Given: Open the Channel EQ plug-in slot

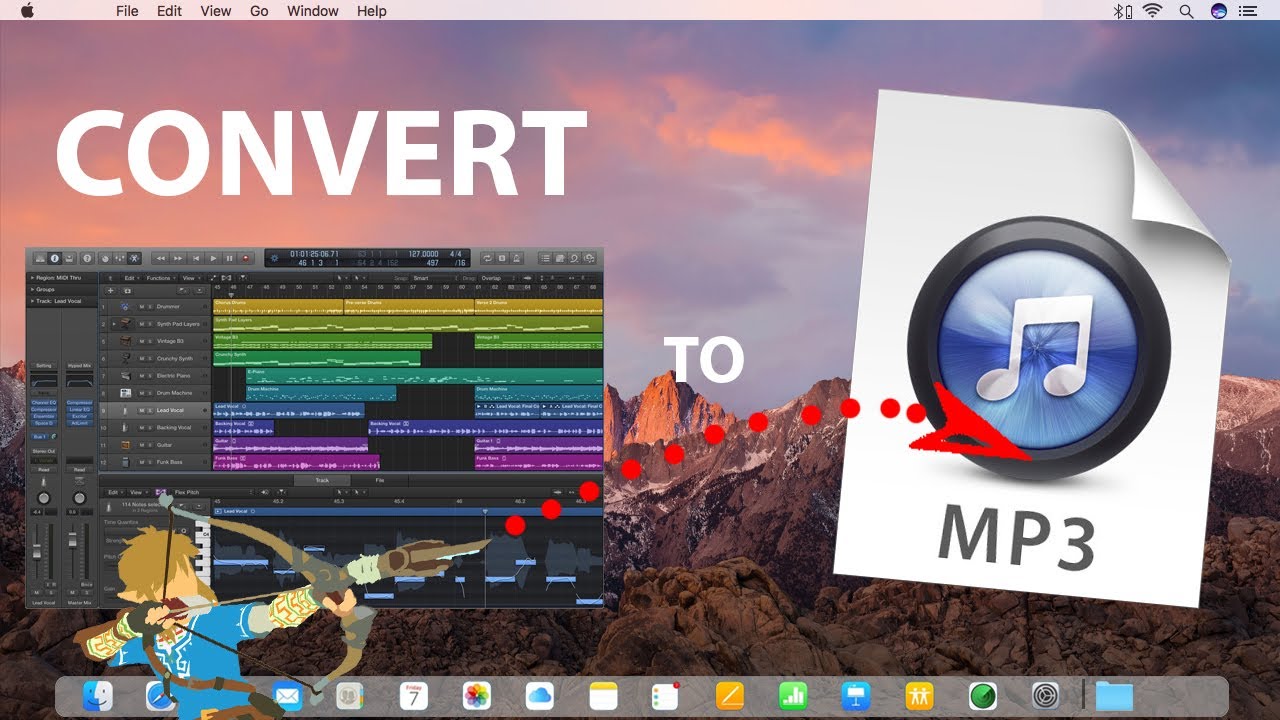Looking at the screenshot, I should (x=44, y=403).
